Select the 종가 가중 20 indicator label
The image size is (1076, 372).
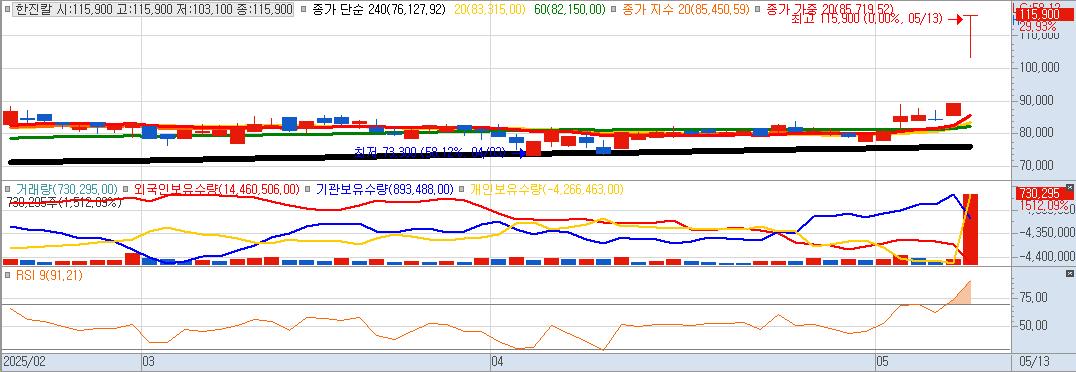point(829,10)
